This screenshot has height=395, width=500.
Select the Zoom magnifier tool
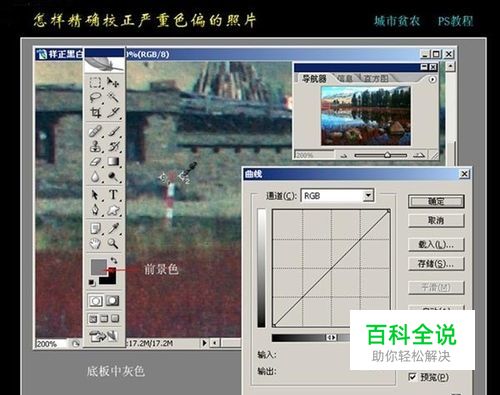[113, 244]
